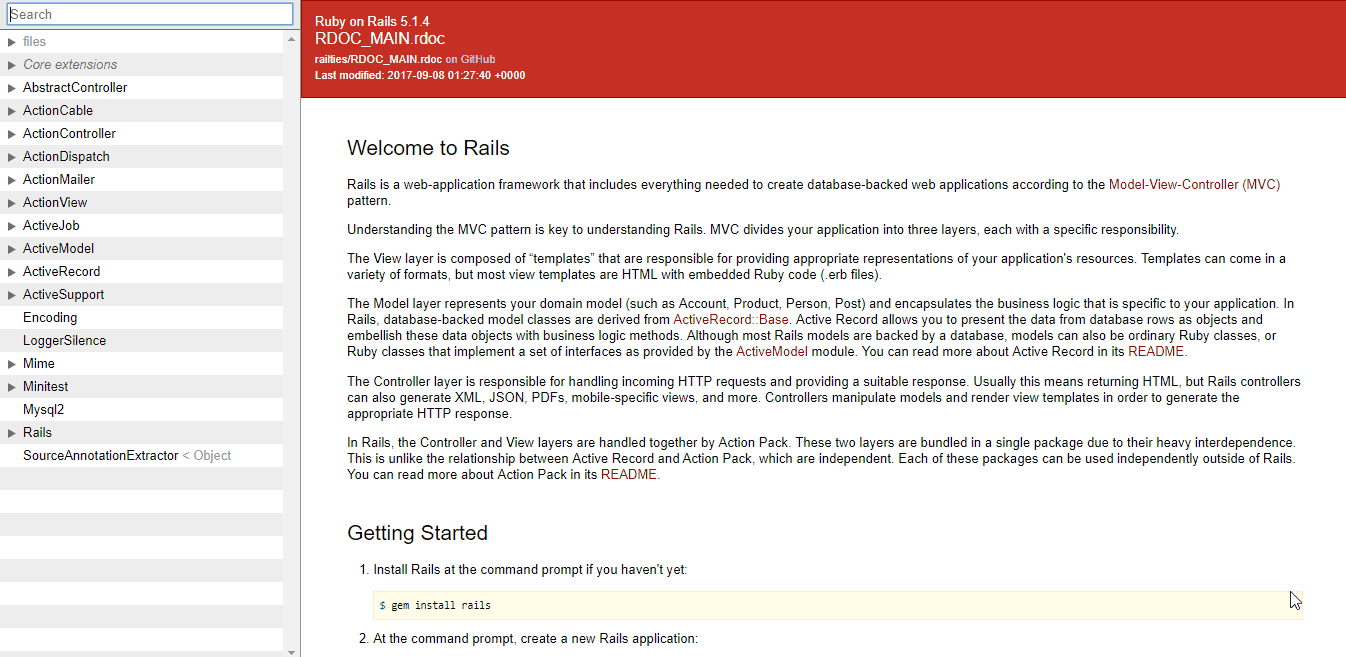Expand Rails triangle in sidebar
The width and height of the screenshot is (1346, 657).
[x=12, y=433]
